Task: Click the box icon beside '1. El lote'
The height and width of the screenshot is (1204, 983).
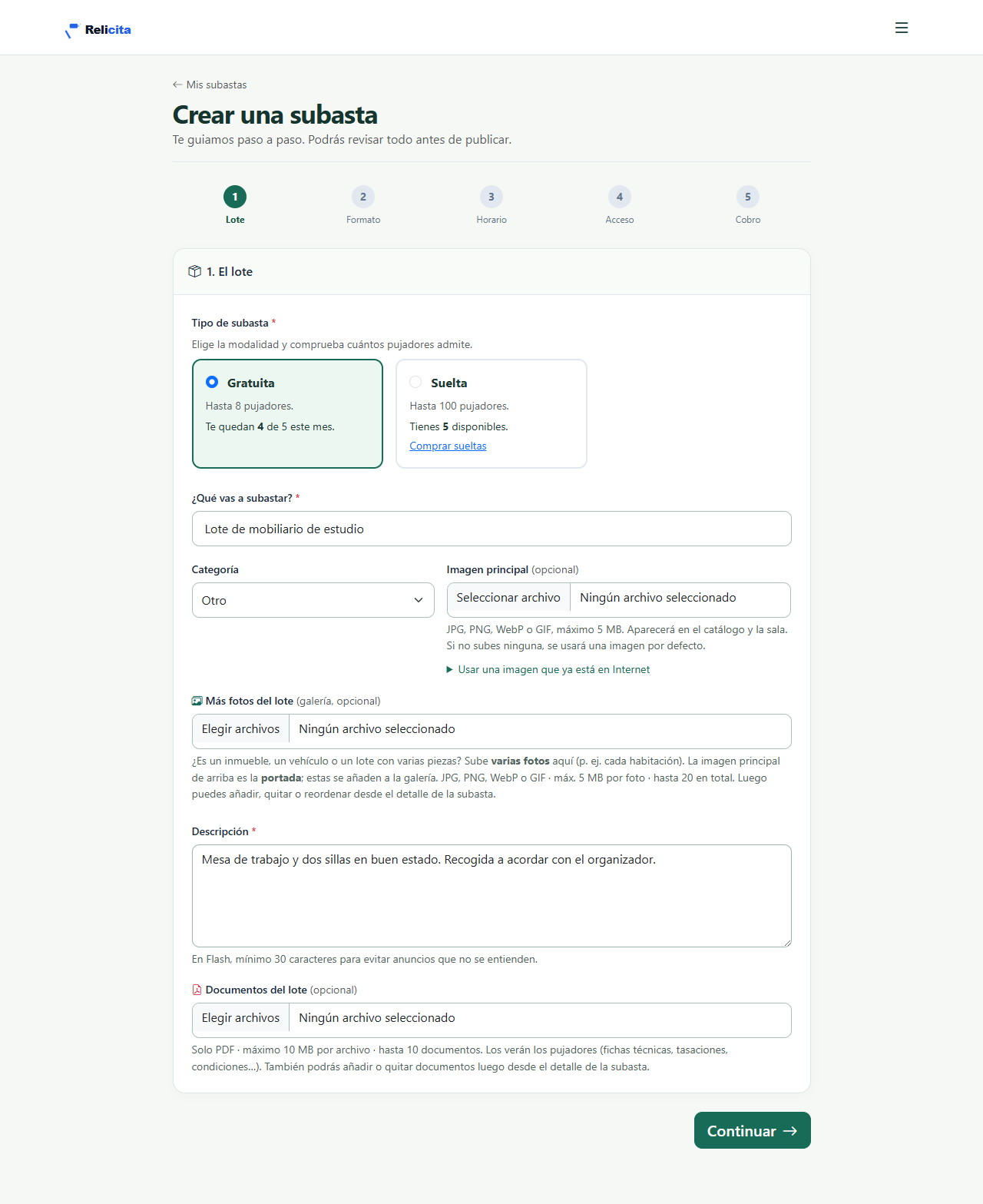Action: (x=195, y=272)
